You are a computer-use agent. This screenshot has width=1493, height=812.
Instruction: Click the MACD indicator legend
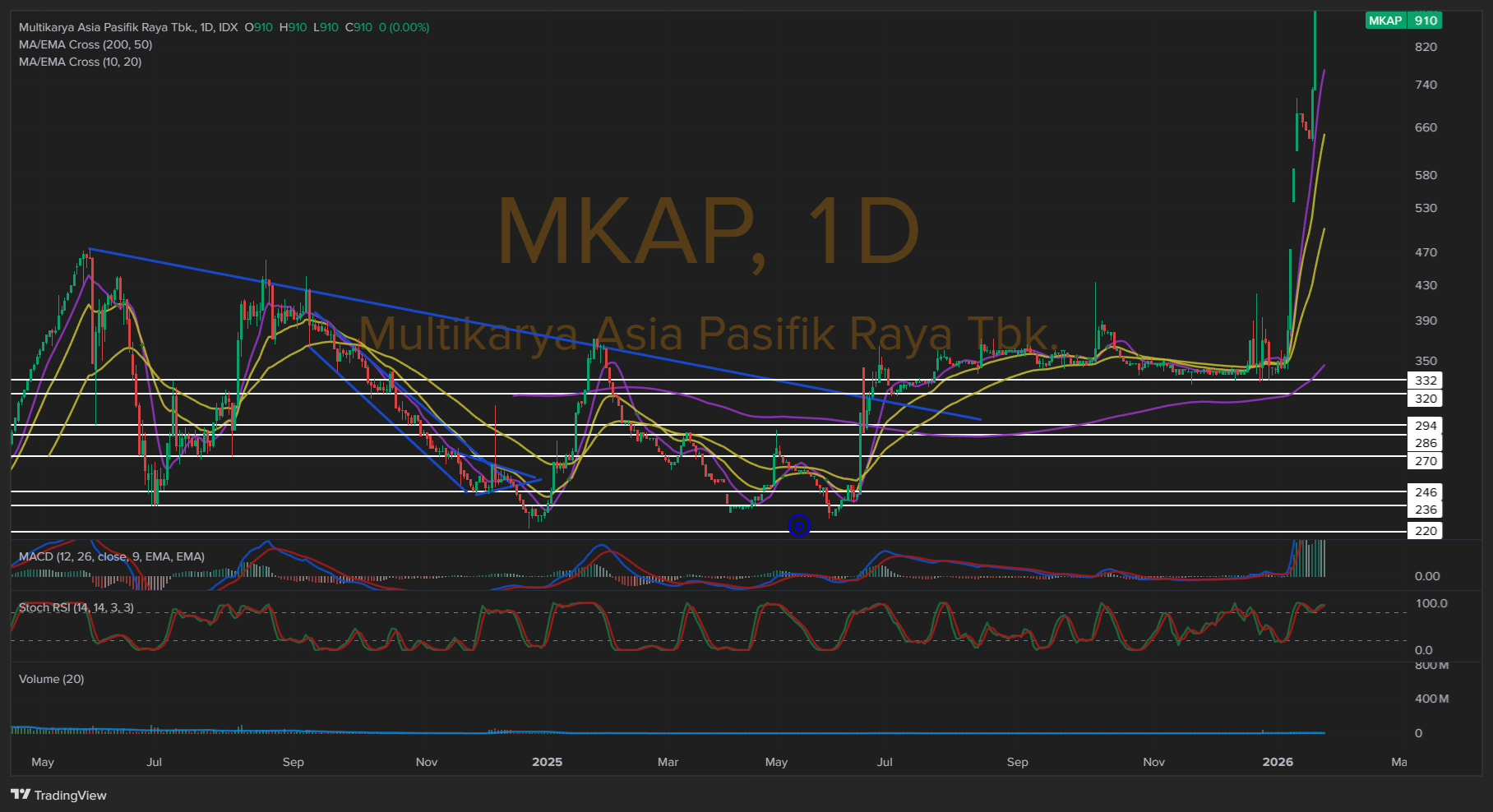tap(111, 556)
